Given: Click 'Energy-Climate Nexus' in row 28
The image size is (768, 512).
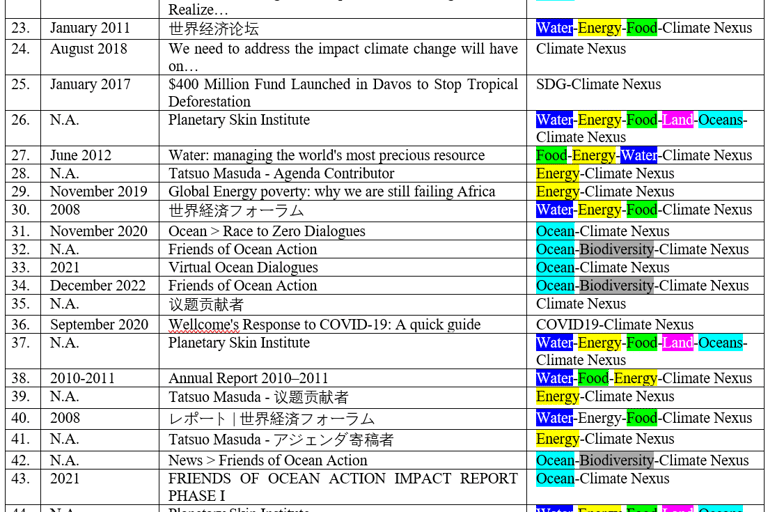Looking at the screenshot, I should 605,173.
